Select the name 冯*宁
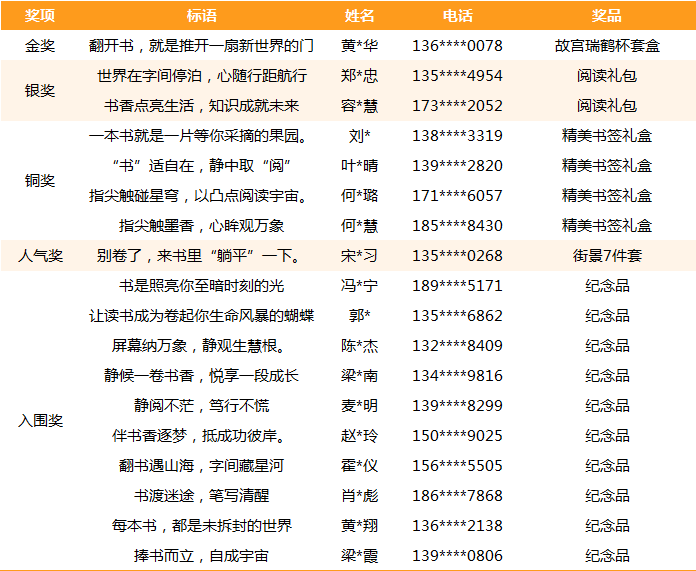 (x=360, y=286)
